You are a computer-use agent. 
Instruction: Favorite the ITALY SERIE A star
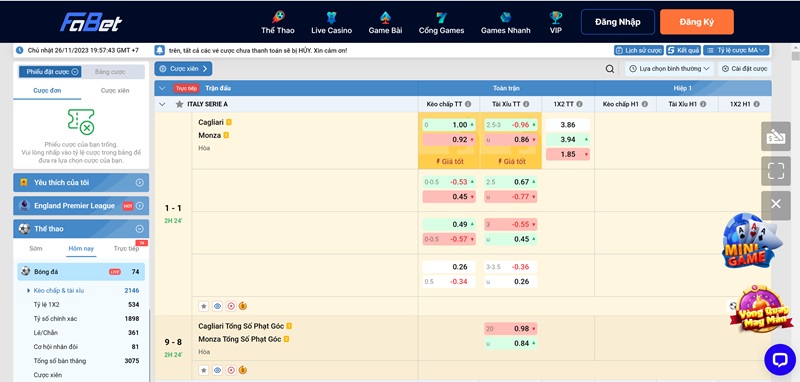[x=179, y=104]
